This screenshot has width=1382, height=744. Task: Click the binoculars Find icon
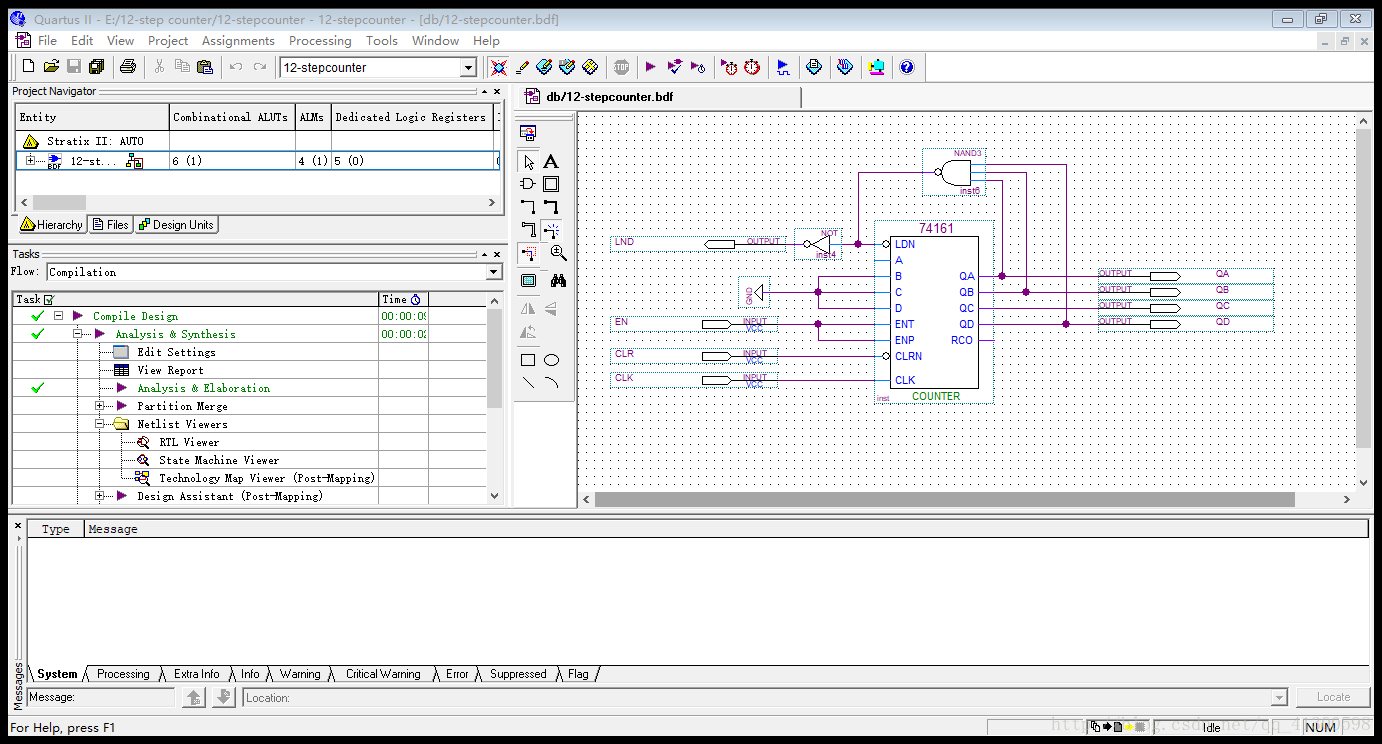click(558, 281)
